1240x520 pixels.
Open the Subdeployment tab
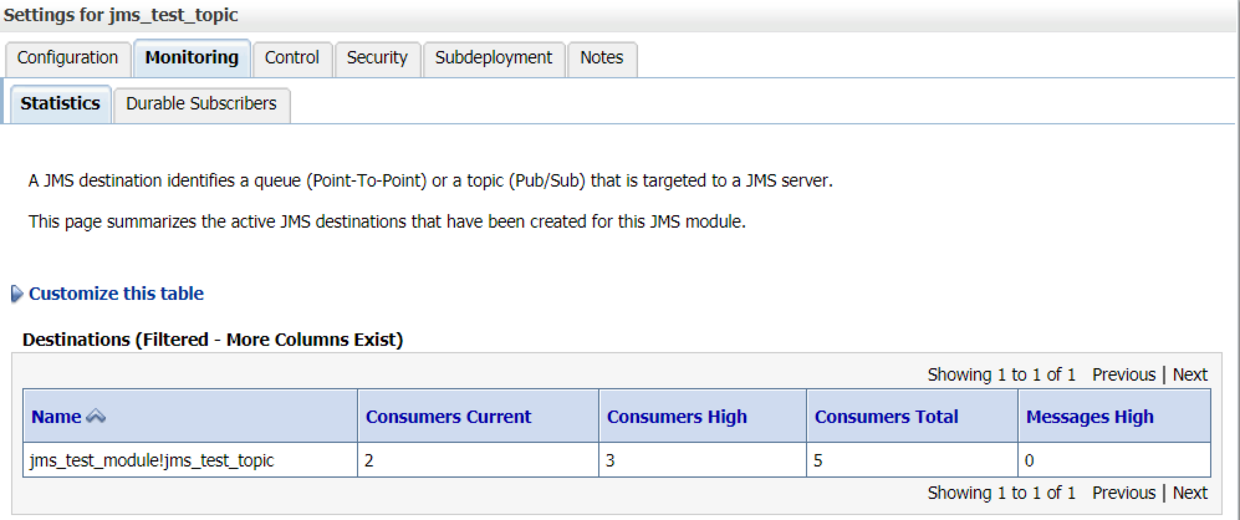pos(494,58)
